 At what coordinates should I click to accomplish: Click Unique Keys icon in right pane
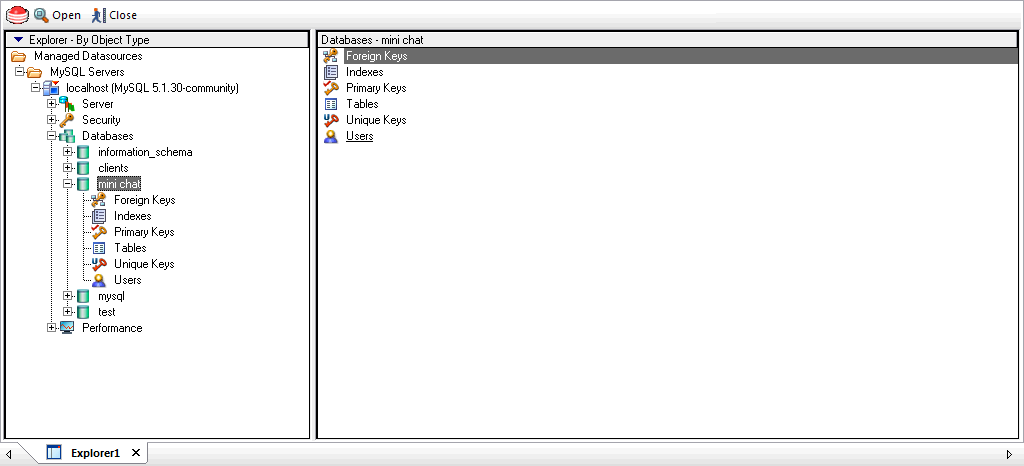pos(331,120)
